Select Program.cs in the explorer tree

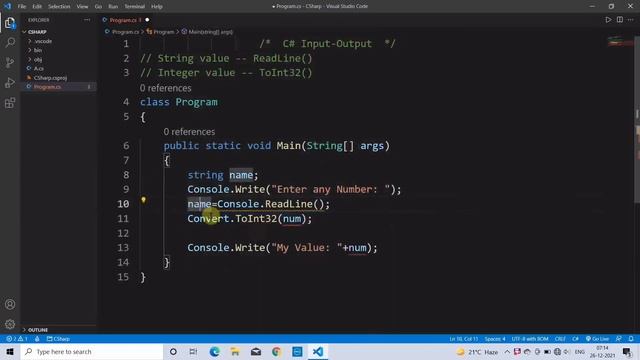(47, 87)
